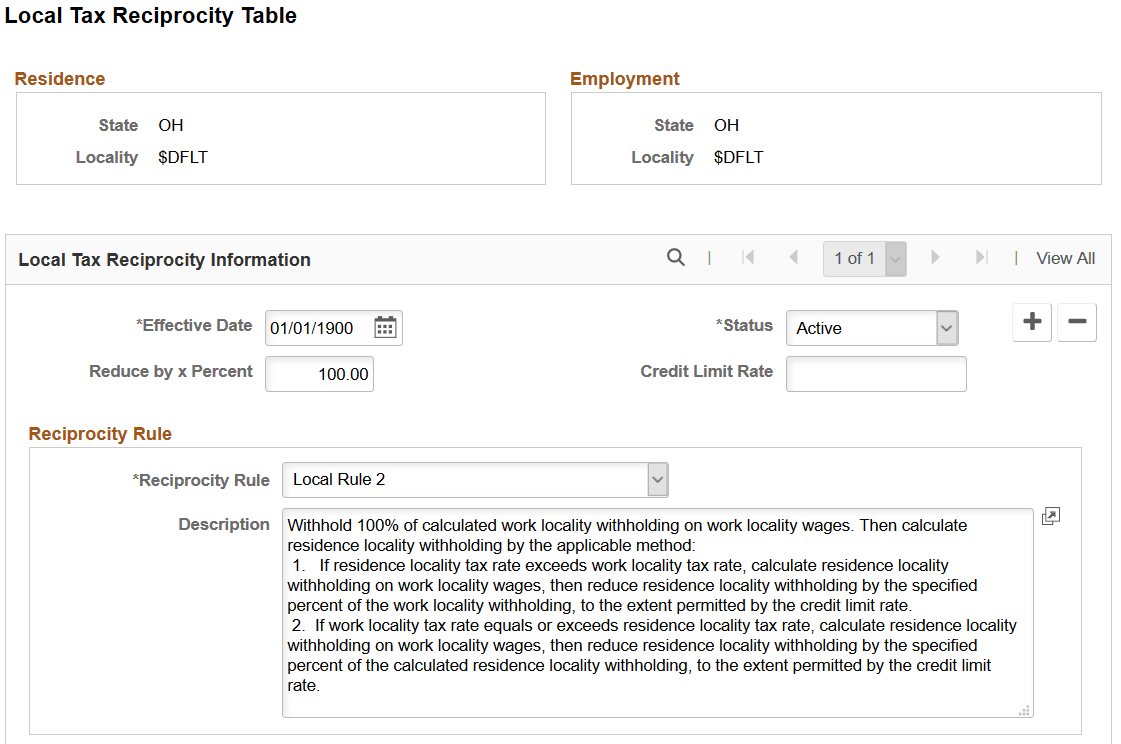Delete the current row with the minus button
The width and height of the screenshot is (1121, 744).
tap(1076, 322)
